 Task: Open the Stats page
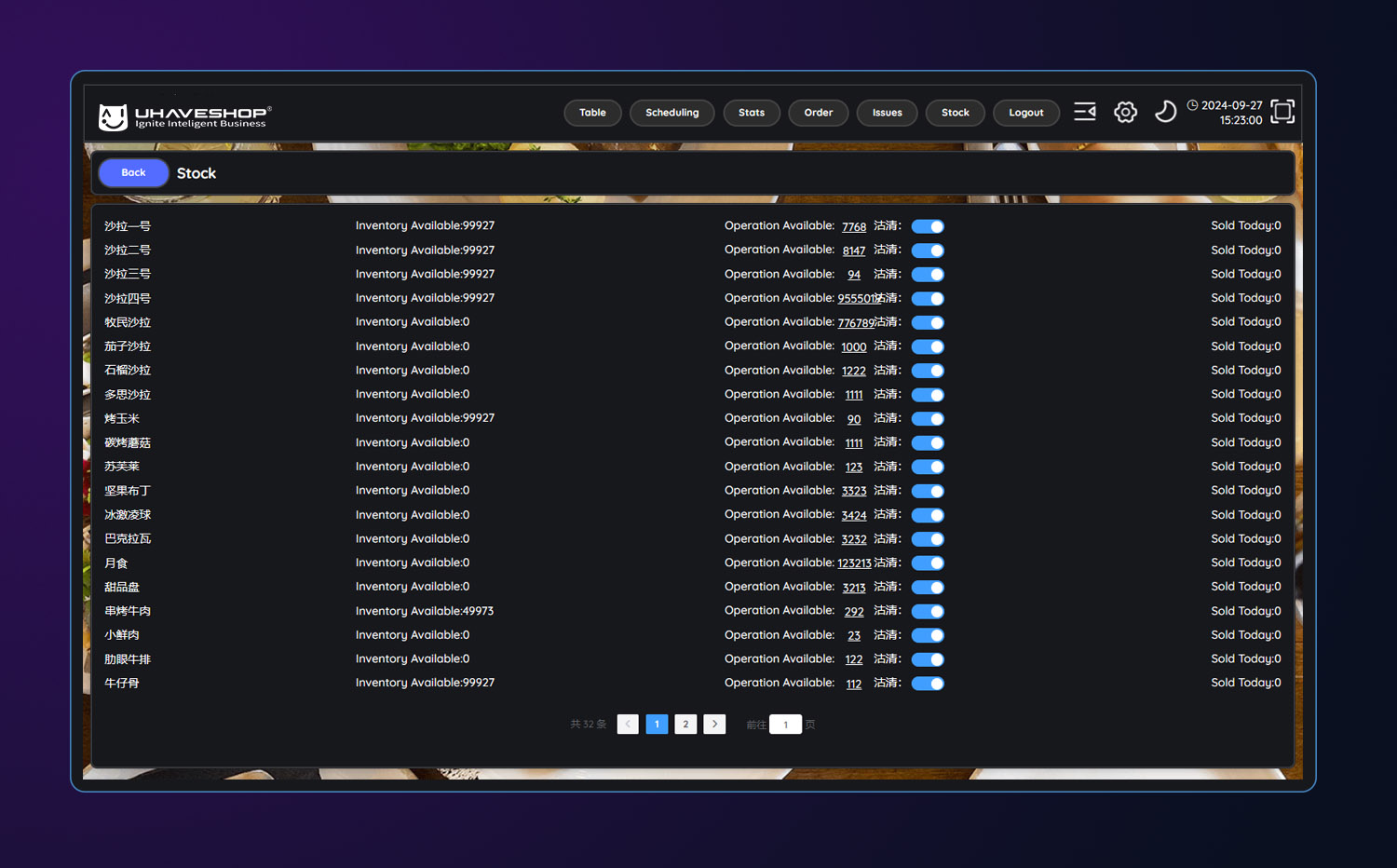752,113
